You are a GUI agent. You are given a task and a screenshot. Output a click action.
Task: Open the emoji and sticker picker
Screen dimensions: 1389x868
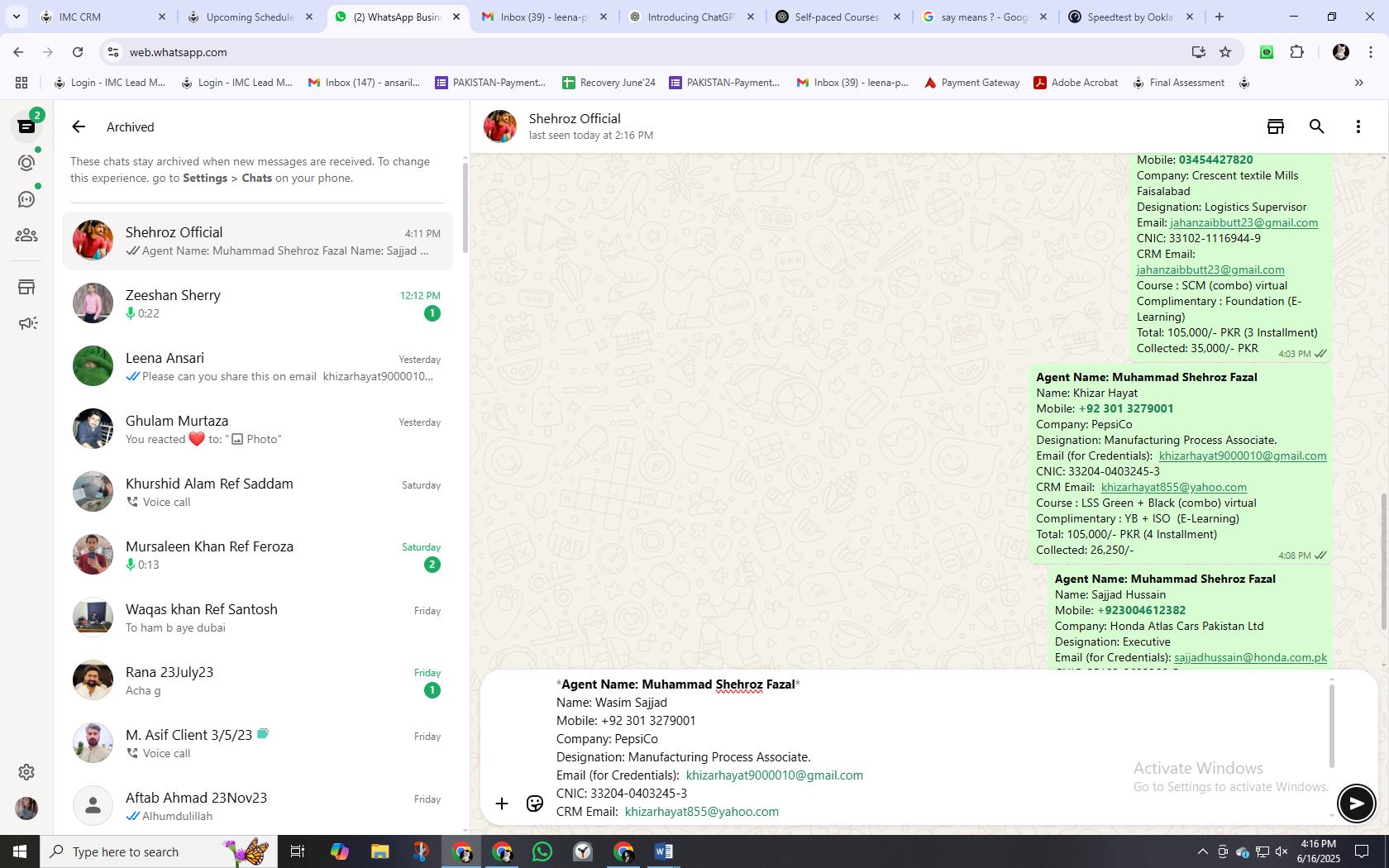click(535, 804)
